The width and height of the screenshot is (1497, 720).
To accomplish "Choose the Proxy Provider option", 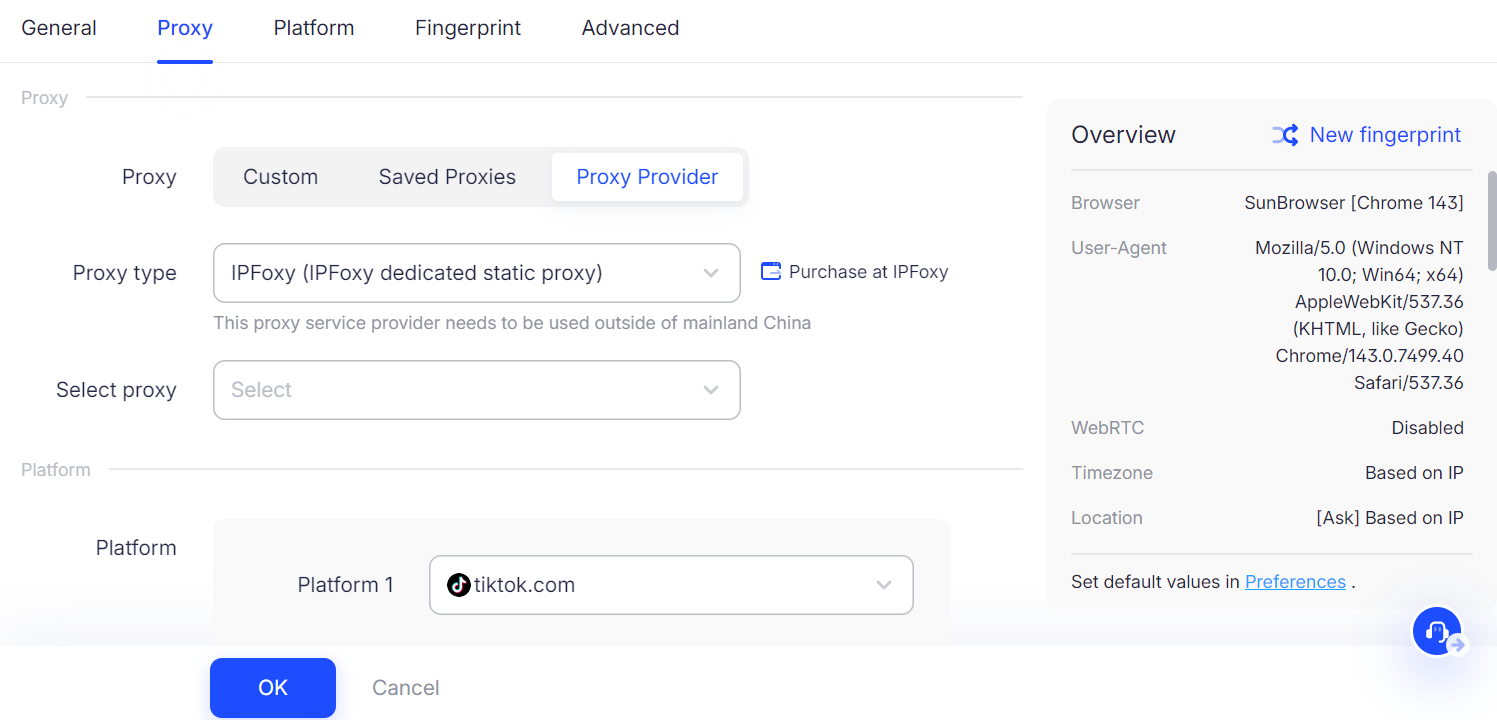I will pos(647,177).
